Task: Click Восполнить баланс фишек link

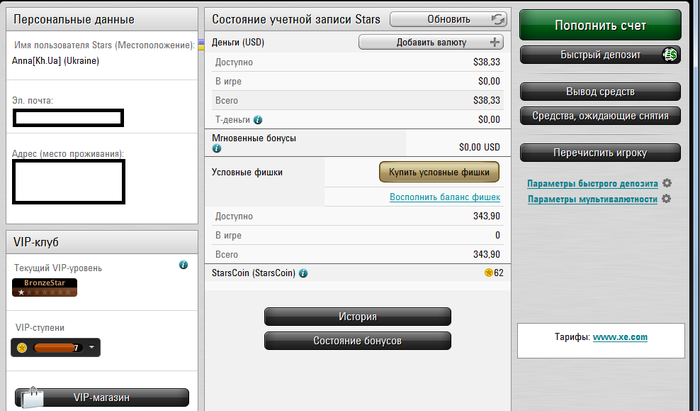Action: 445,197
